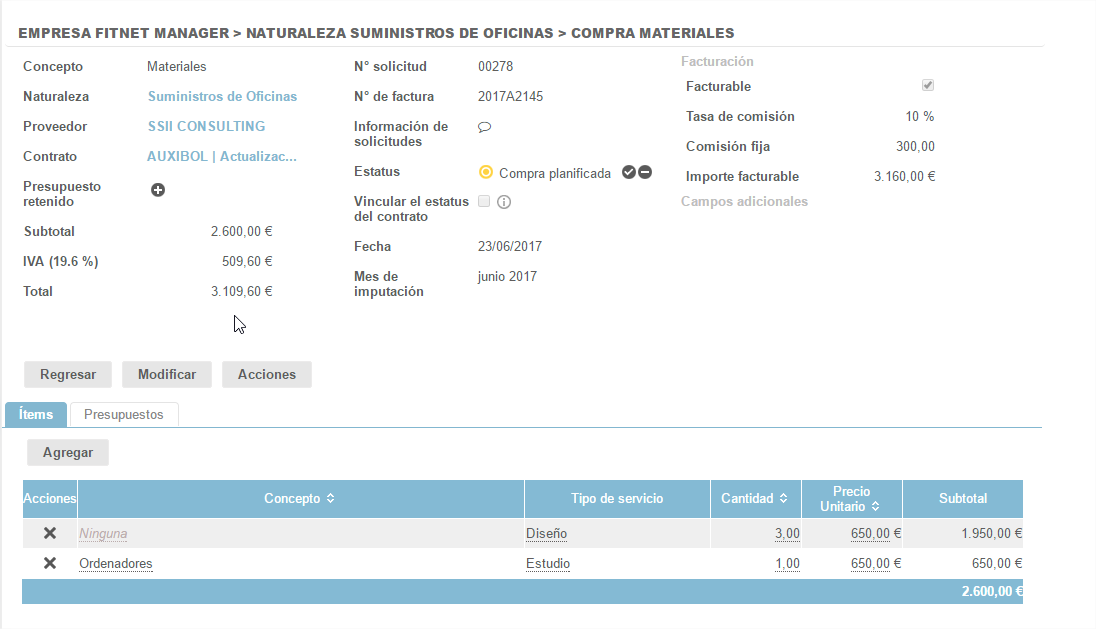Select the Compra planificada status radio indicator
This screenshot has height=629, width=1096.
(486, 172)
